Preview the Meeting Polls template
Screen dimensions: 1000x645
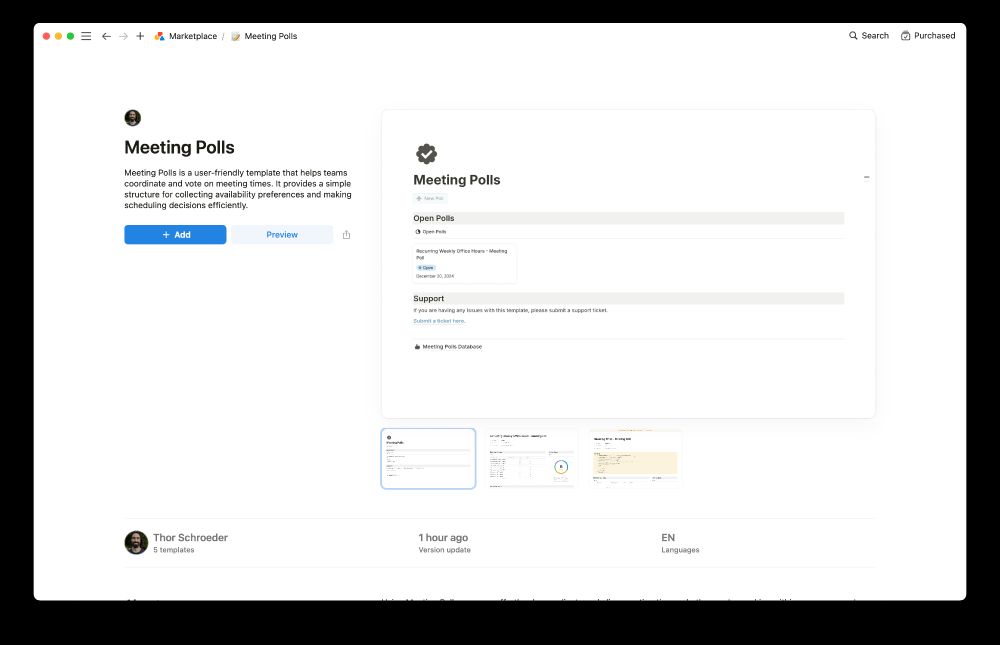[x=282, y=235]
